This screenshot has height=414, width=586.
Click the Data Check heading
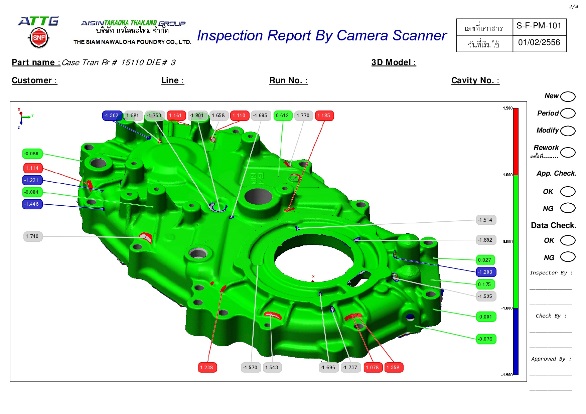(x=553, y=225)
